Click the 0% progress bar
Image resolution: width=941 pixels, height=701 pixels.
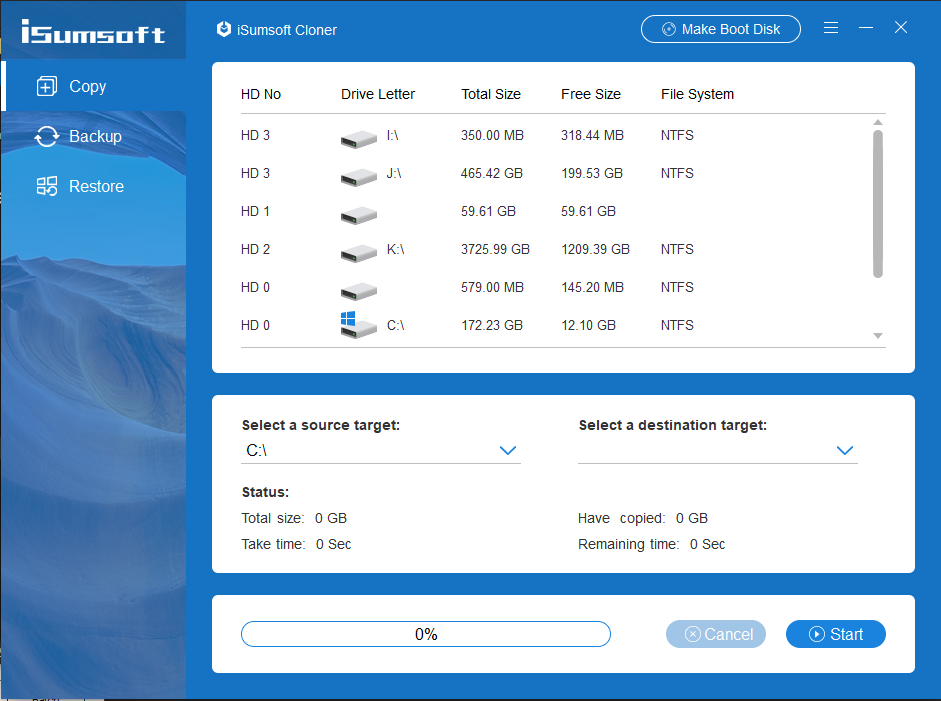pyautogui.click(x=426, y=634)
